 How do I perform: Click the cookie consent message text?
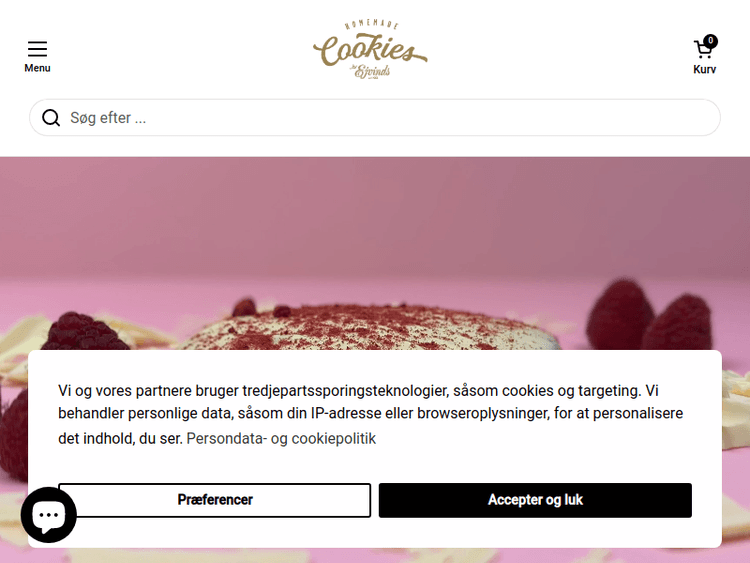pos(370,414)
